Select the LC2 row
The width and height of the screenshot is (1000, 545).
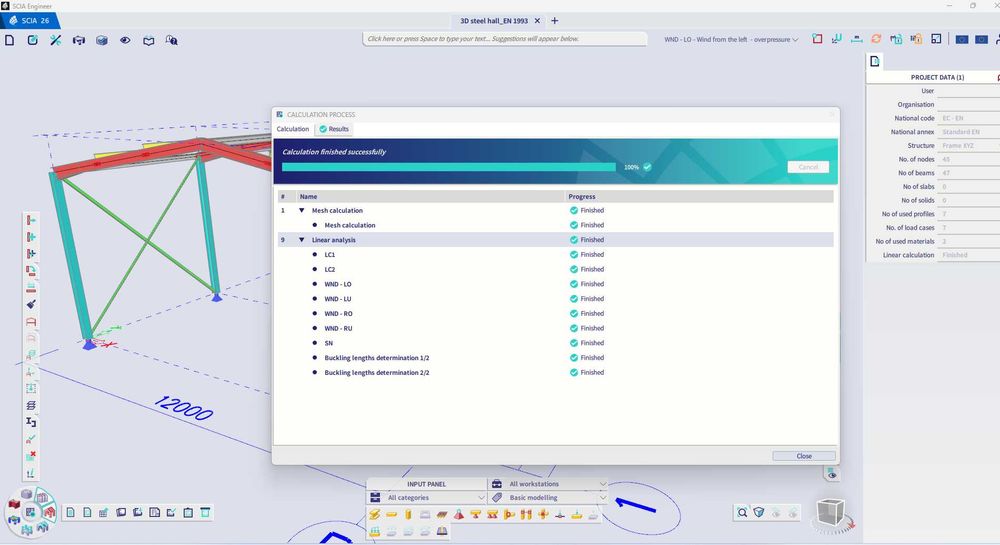555,269
